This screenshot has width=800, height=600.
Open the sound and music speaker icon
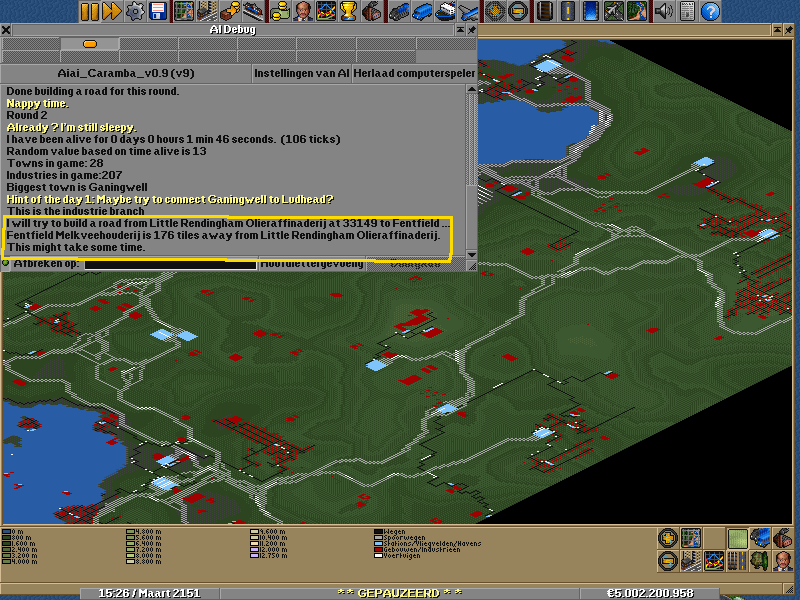coord(664,11)
